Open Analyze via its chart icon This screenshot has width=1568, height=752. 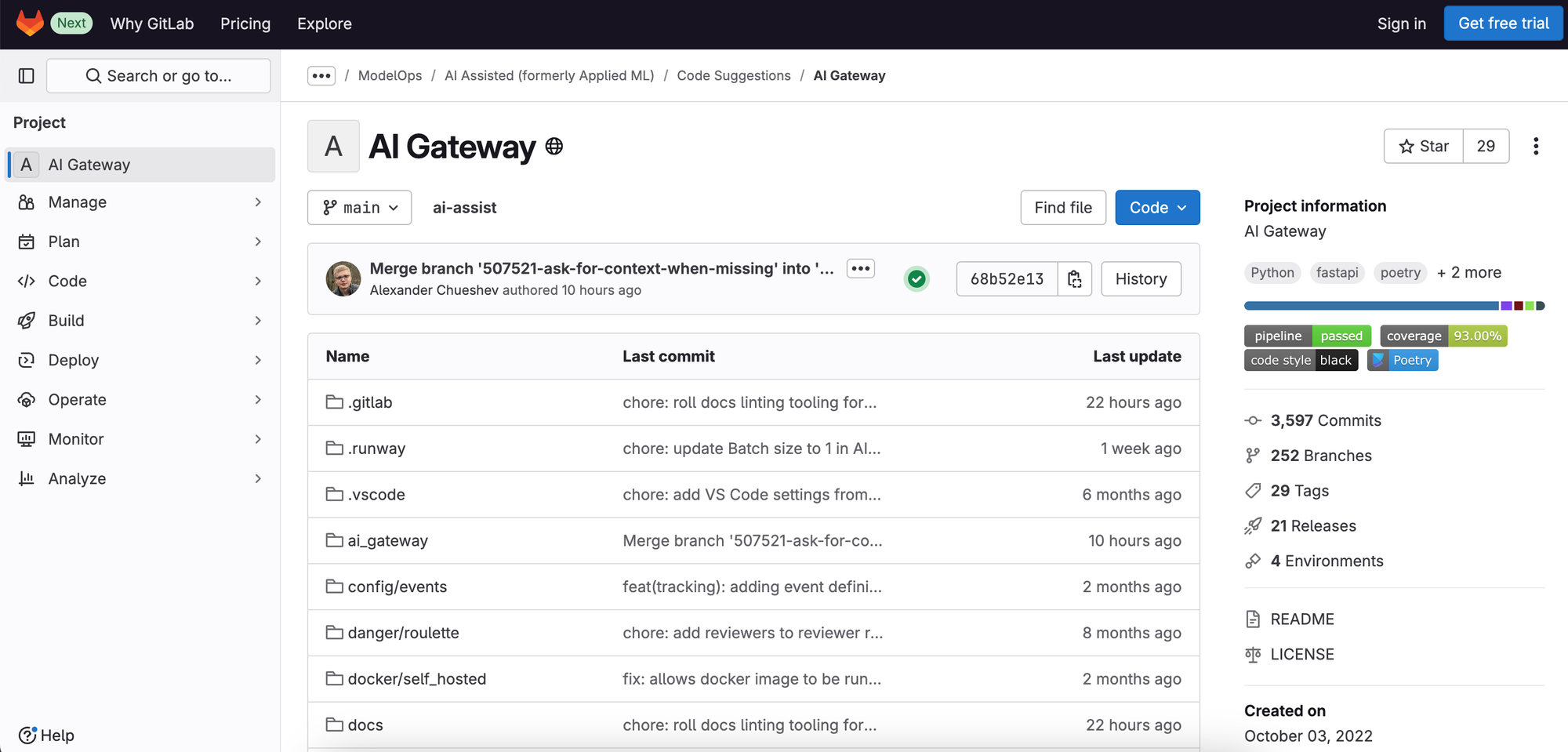pos(26,478)
